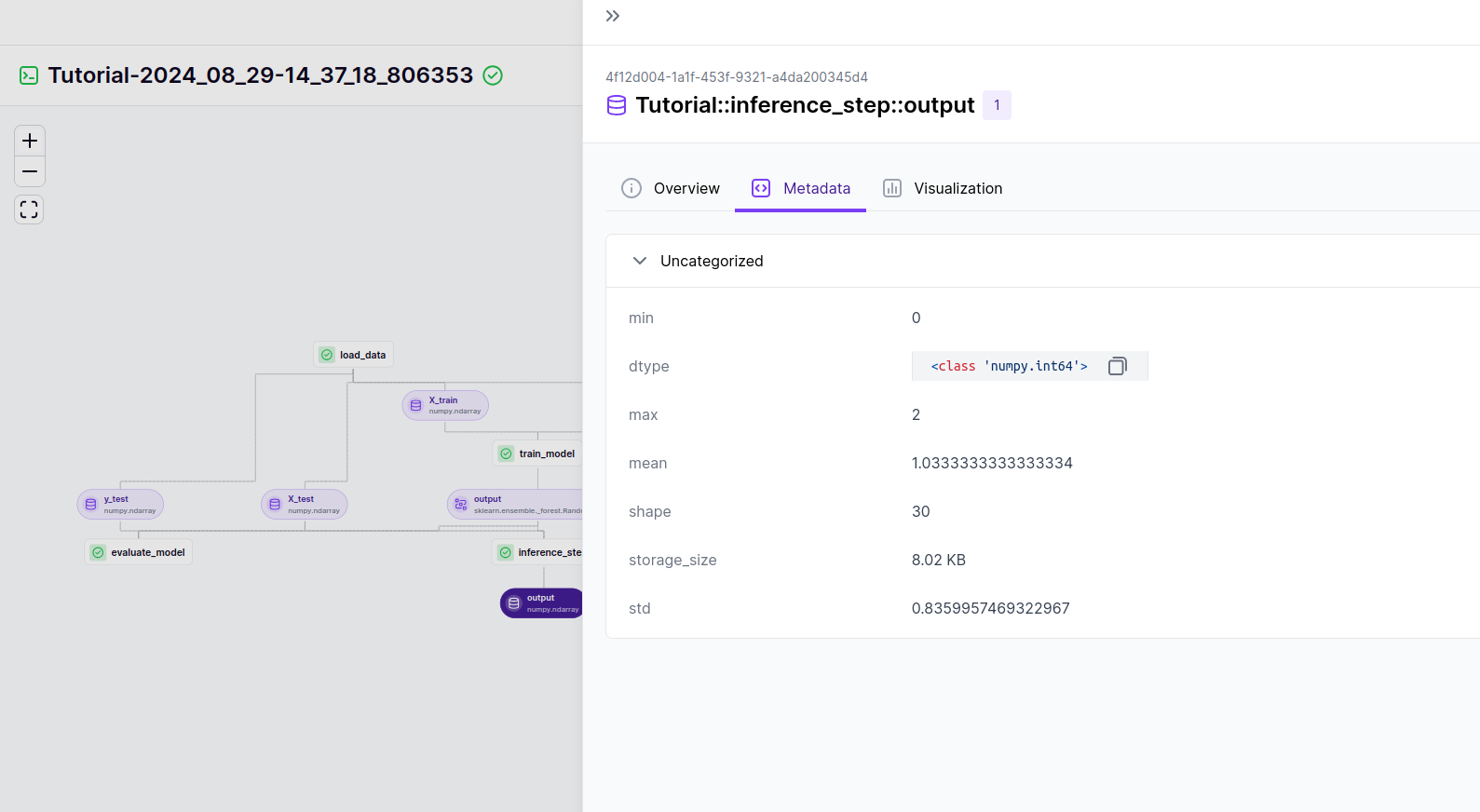Select the Metadata tab

click(801, 188)
